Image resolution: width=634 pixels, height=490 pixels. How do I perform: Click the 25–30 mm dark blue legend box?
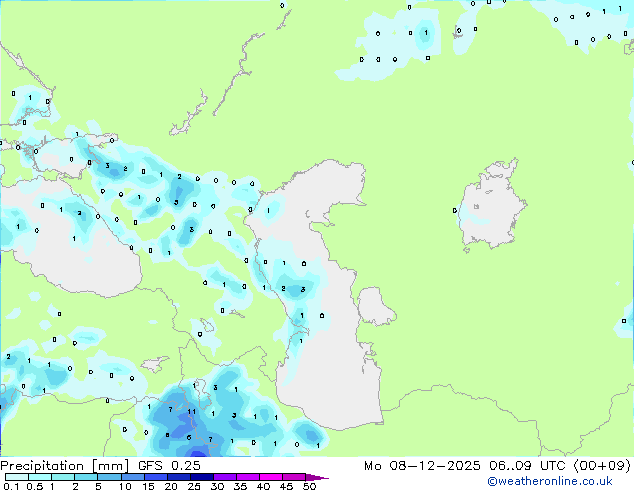pos(202,477)
